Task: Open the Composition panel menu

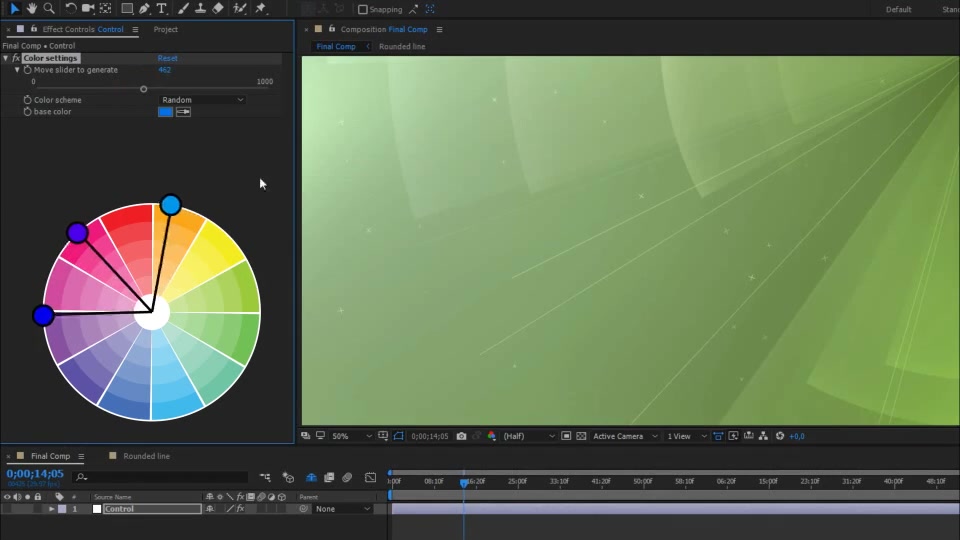Action: pyautogui.click(x=439, y=29)
